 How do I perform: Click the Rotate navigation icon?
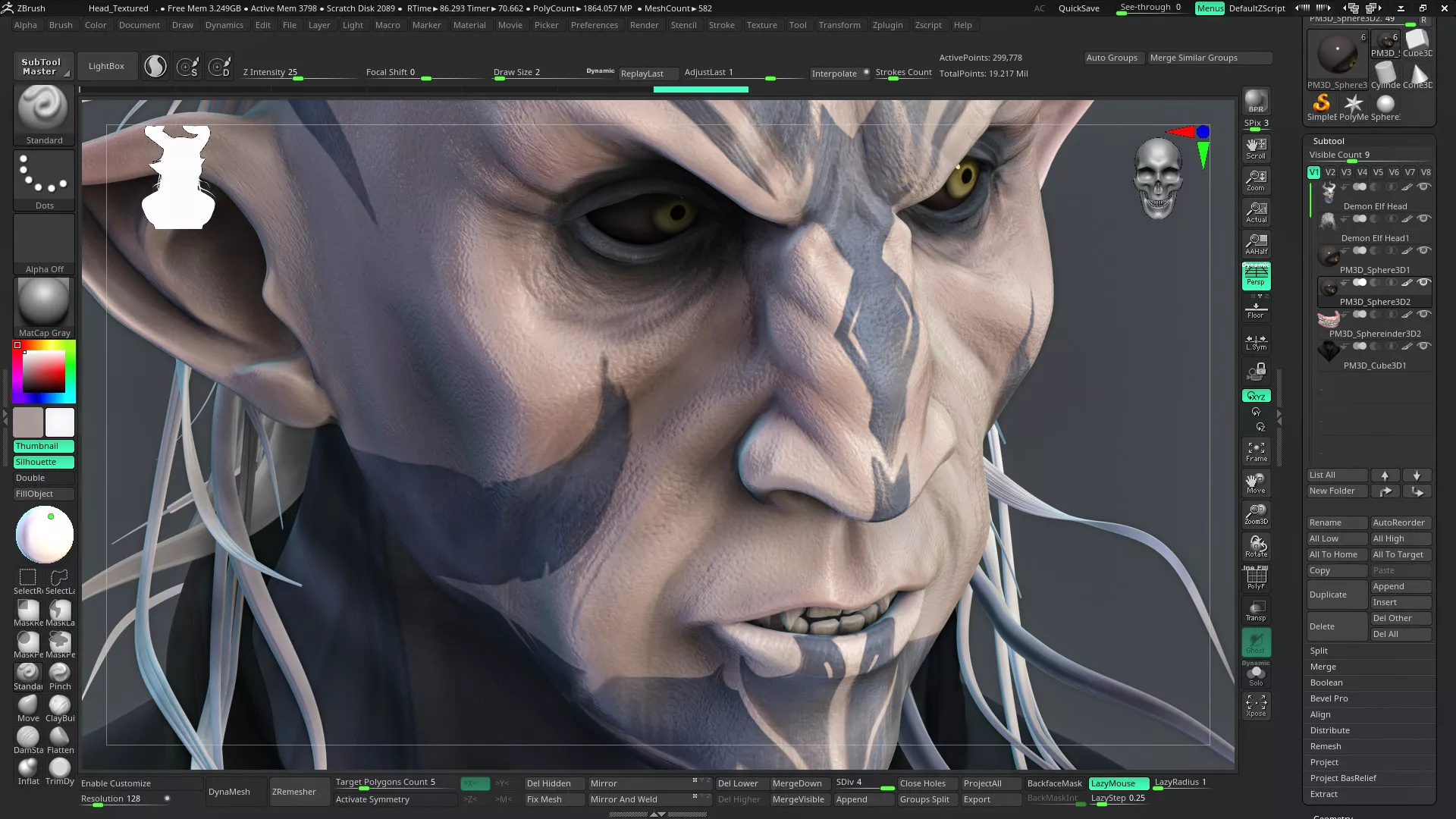click(1256, 546)
